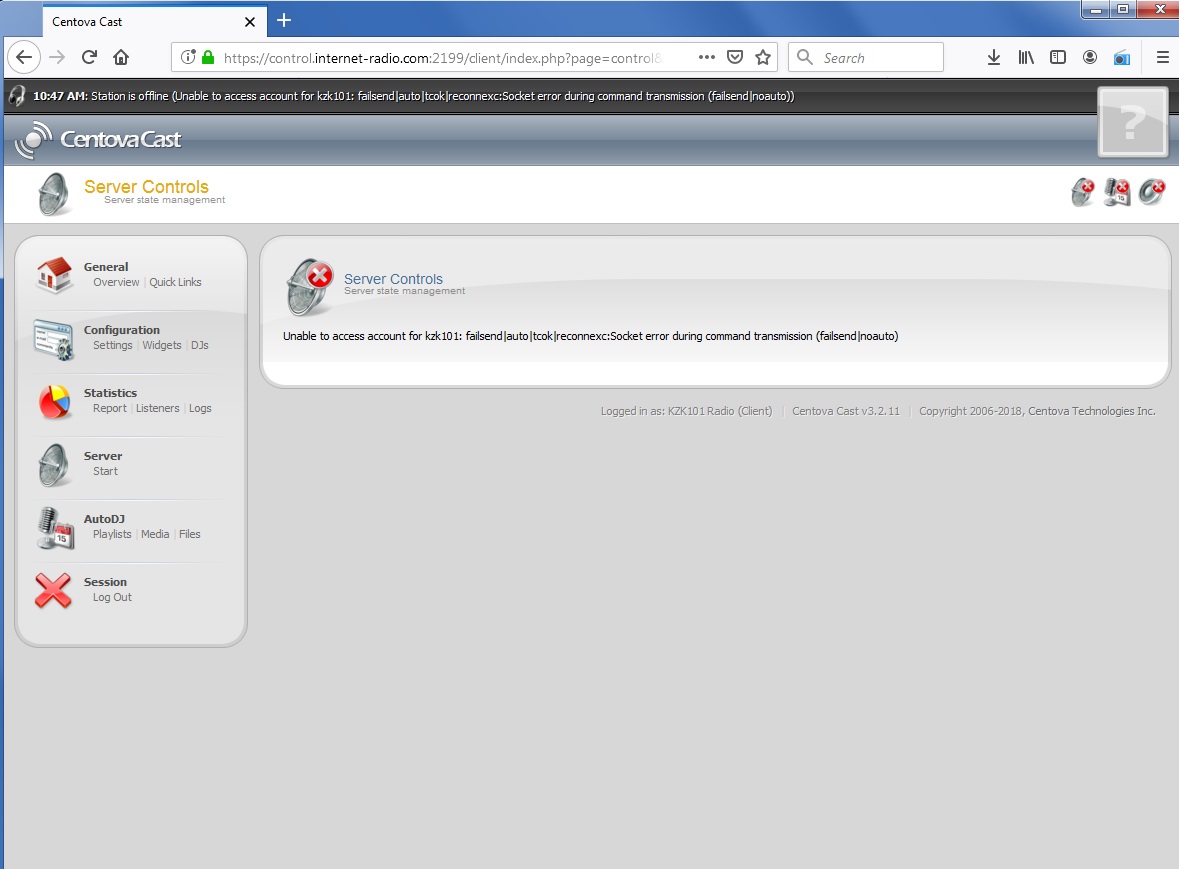1179x869 pixels.
Task: Bookmark this page with star icon
Action: coord(763,58)
